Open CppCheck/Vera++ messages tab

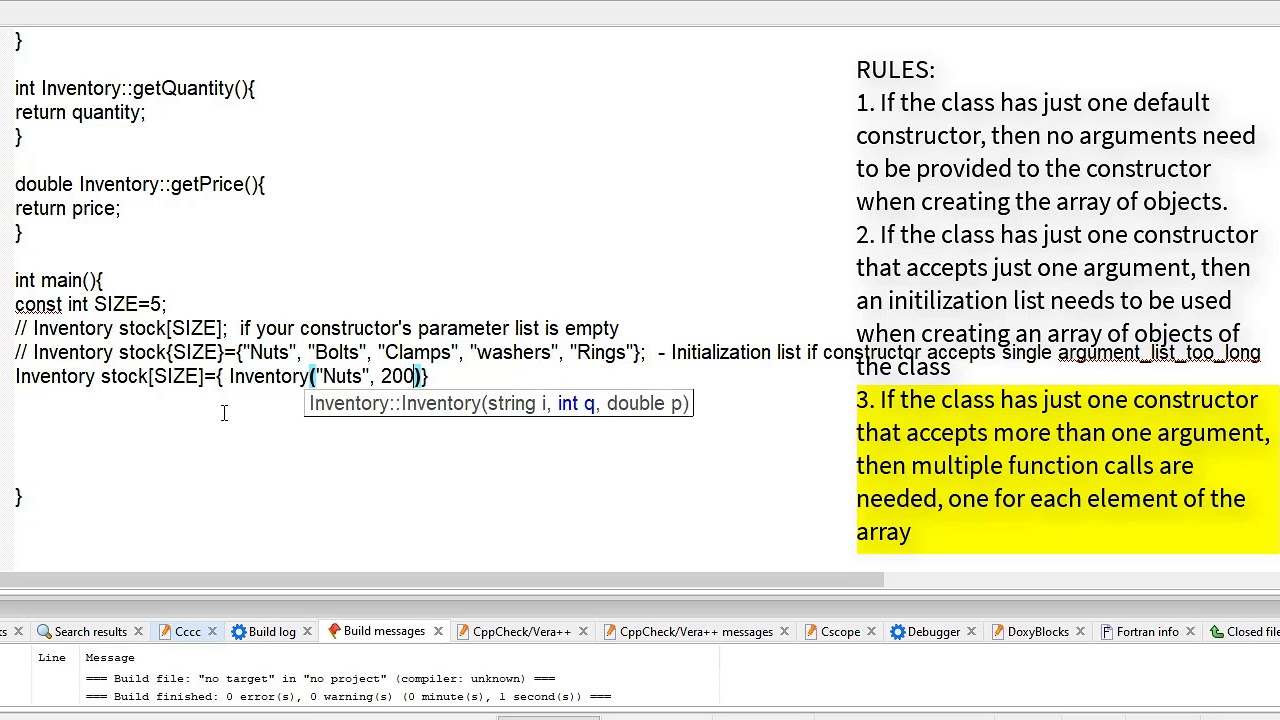pyautogui.click(x=696, y=632)
